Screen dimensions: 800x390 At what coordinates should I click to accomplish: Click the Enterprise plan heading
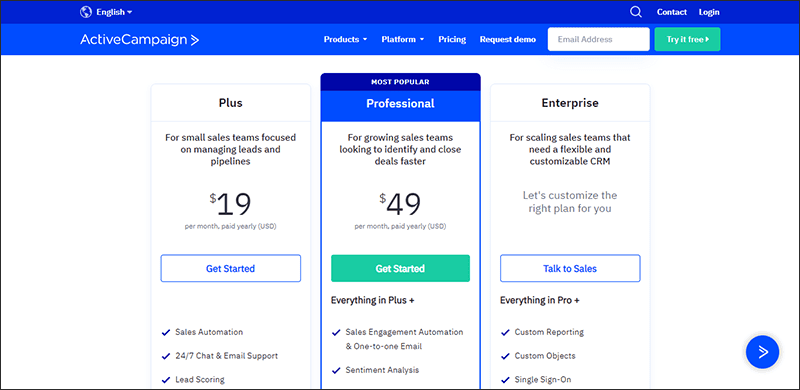570,103
